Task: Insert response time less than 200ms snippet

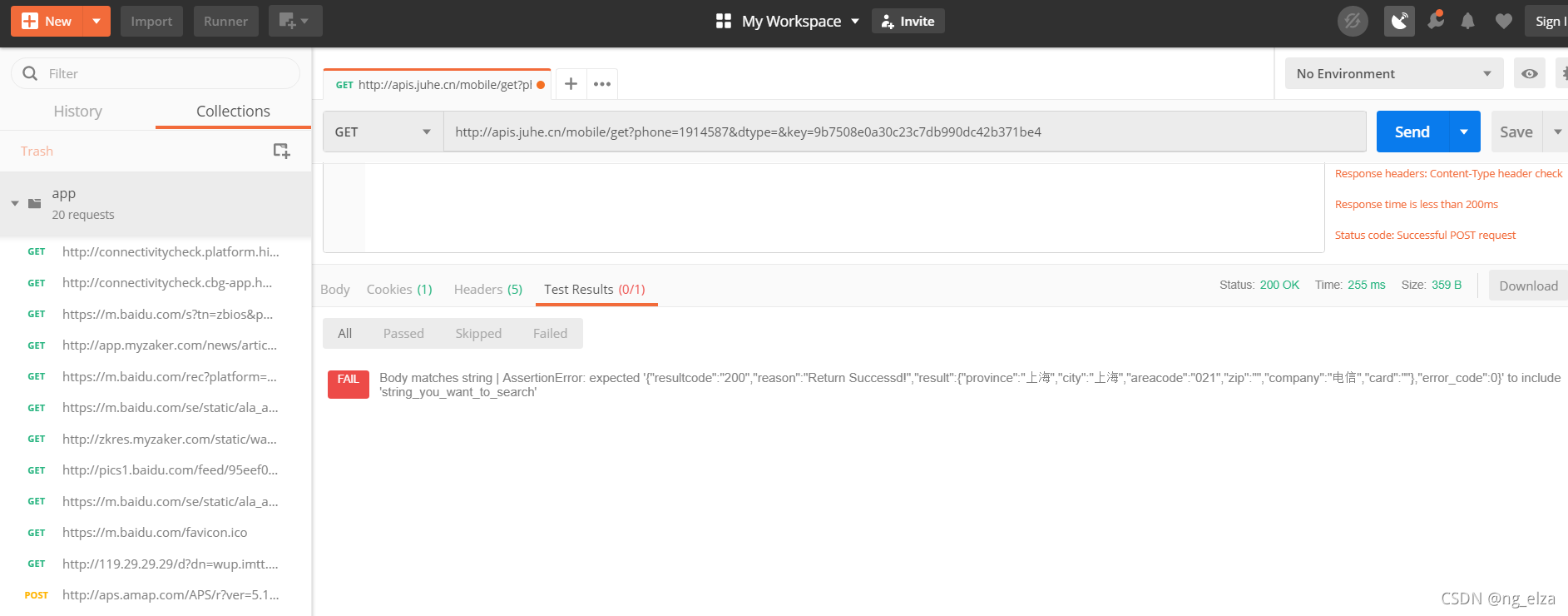Action: [x=1416, y=204]
